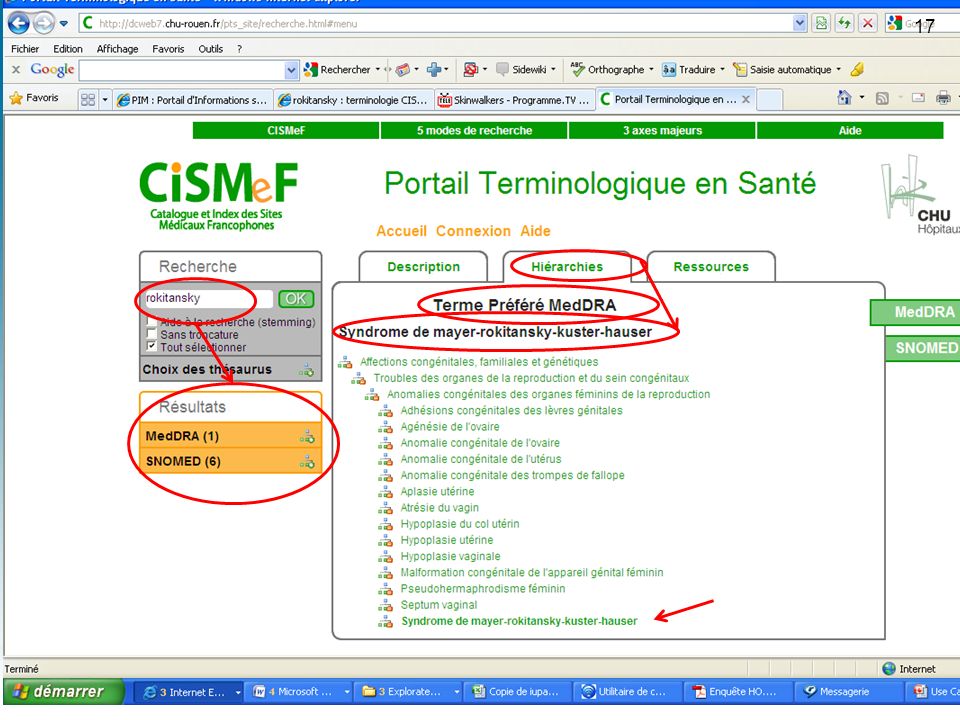960x720 pixels.
Task: Click tree icon beside Pseudohermaphrodisme féminin
Action: (385, 590)
